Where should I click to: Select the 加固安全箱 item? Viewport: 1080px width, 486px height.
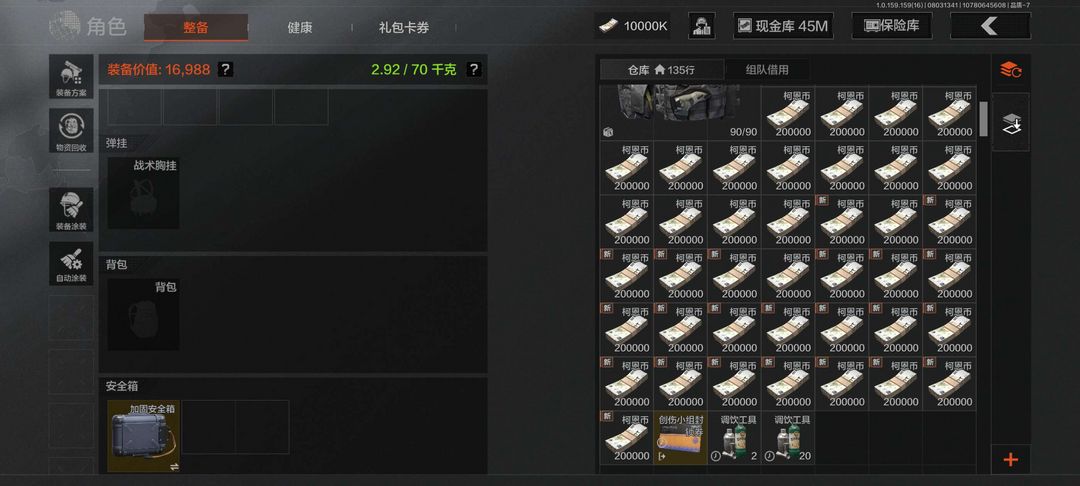pyautogui.click(x=143, y=436)
